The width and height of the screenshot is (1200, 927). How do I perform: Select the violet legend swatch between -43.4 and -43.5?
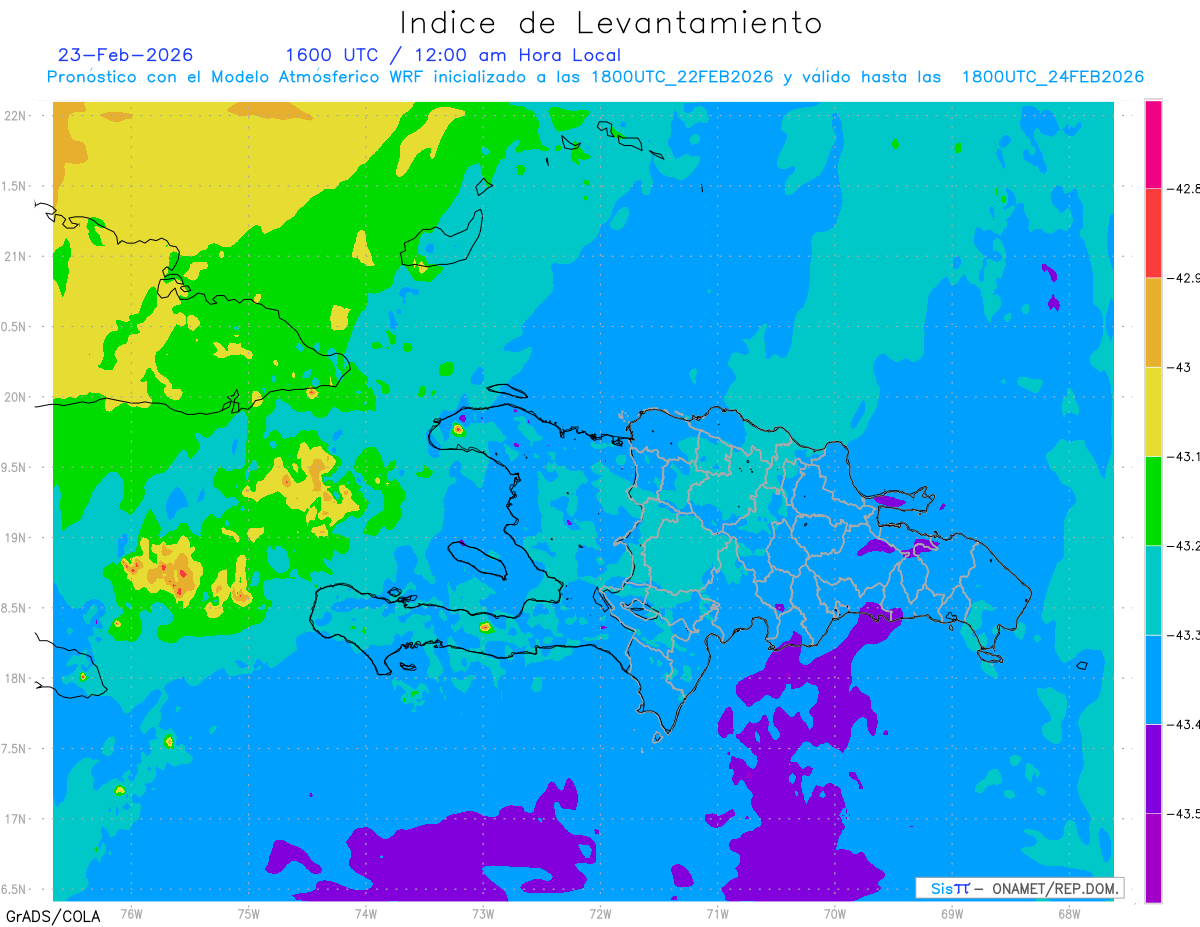pos(1153,768)
